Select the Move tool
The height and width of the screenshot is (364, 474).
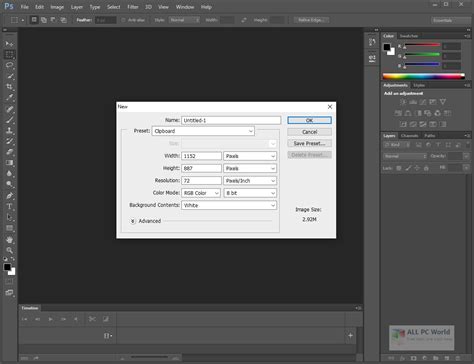(9, 44)
